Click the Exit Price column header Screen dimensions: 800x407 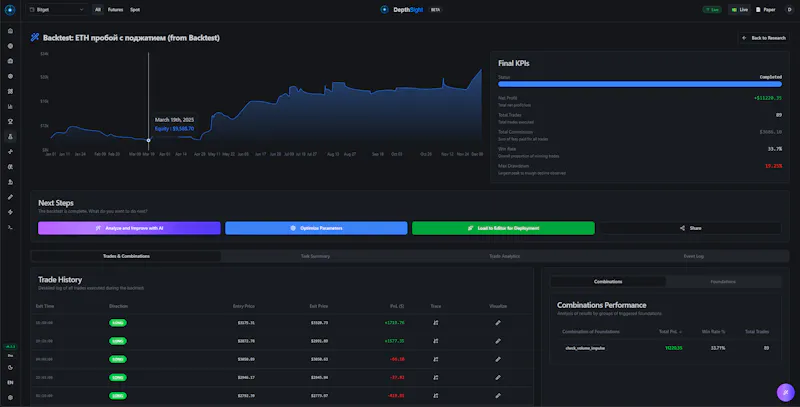(x=318, y=306)
